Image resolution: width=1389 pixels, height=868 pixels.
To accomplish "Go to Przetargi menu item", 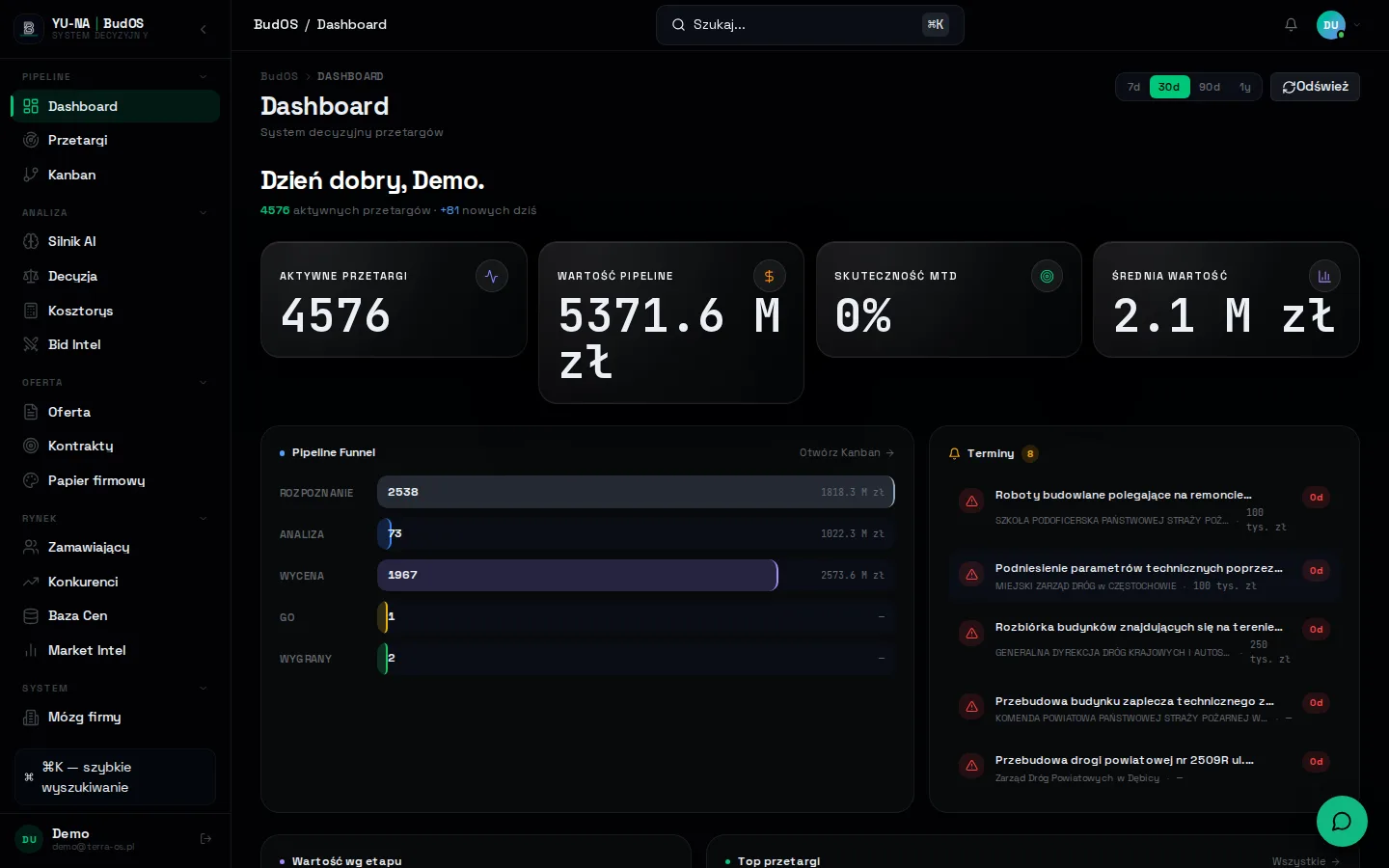I will click(x=116, y=140).
